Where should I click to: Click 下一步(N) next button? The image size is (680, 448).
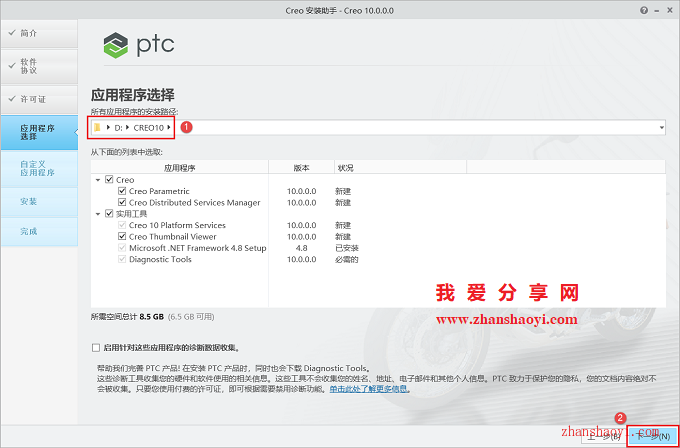654,436
